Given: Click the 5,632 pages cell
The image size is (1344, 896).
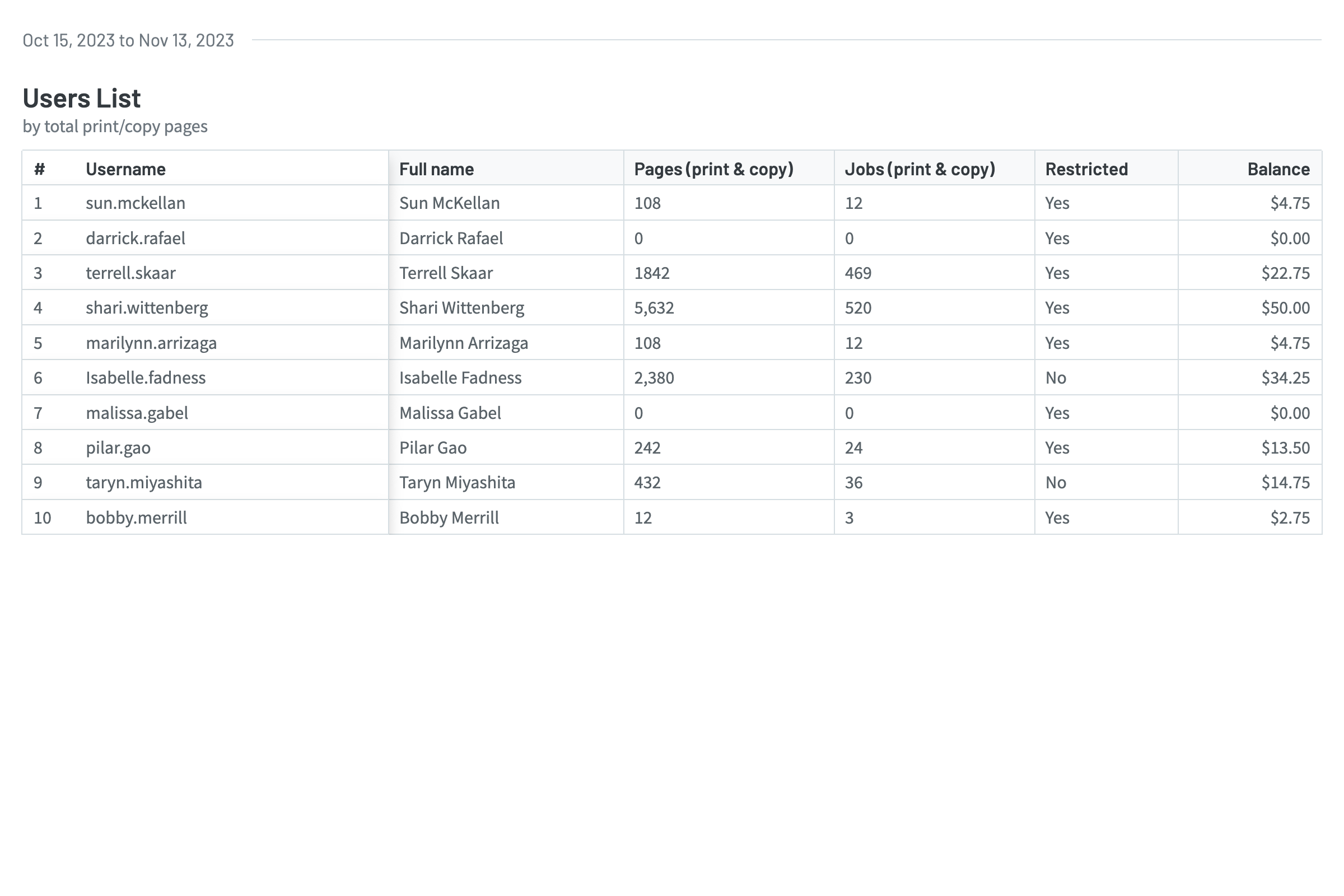Looking at the screenshot, I should pos(654,308).
